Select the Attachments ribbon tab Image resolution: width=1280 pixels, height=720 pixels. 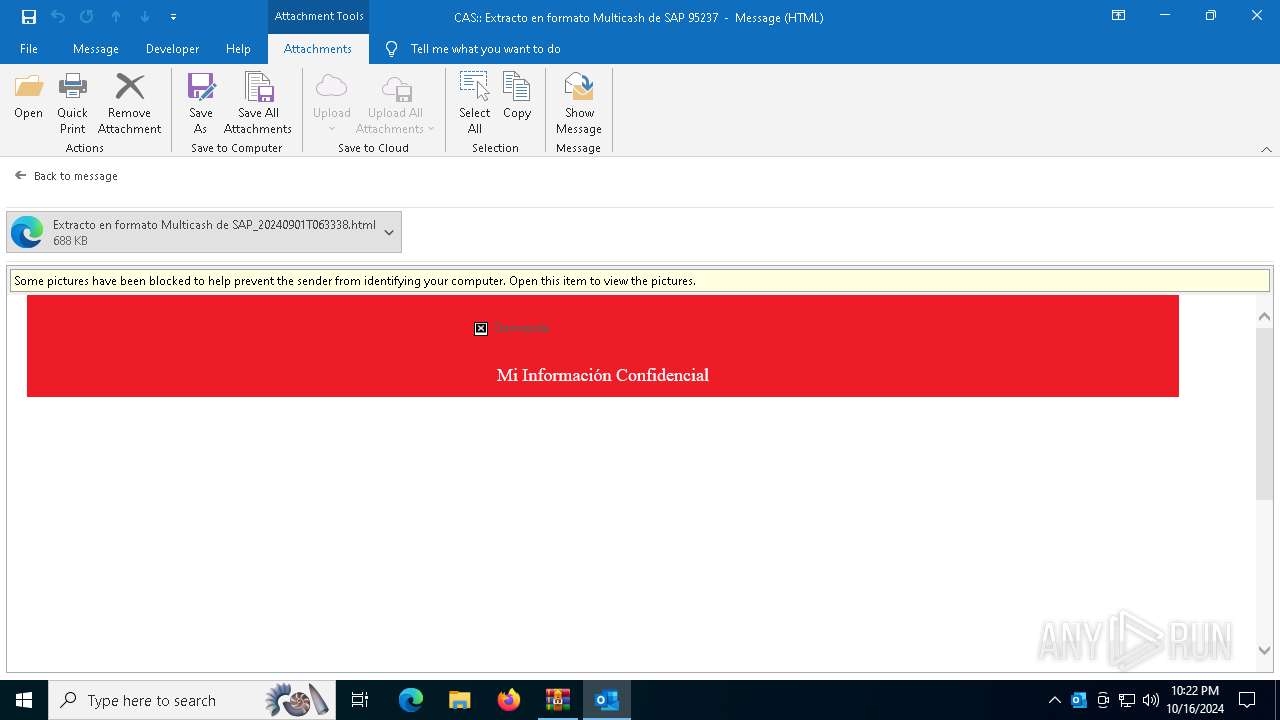(318, 49)
